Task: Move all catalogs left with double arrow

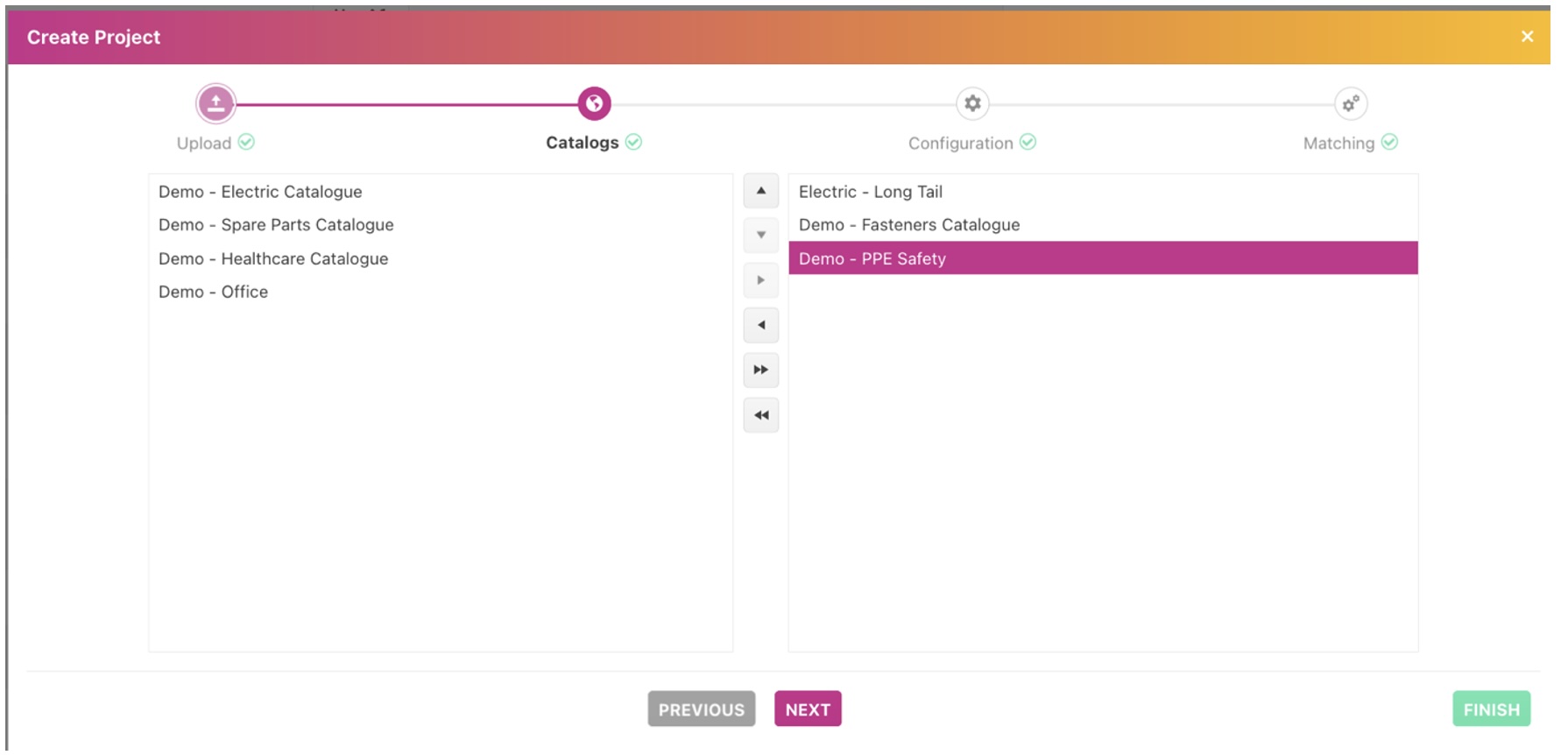Action: click(761, 415)
